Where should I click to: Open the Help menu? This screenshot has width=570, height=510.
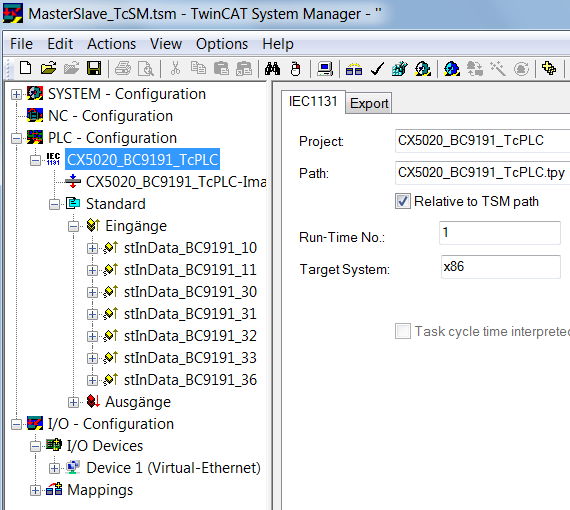click(x=278, y=44)
